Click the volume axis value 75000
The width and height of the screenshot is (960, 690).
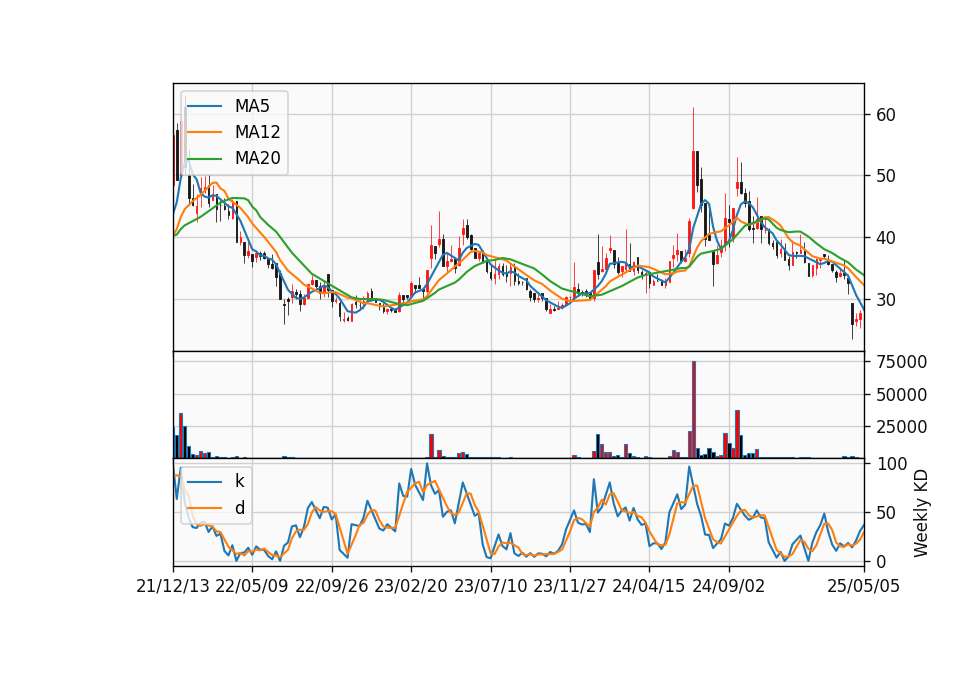[901, 362]
